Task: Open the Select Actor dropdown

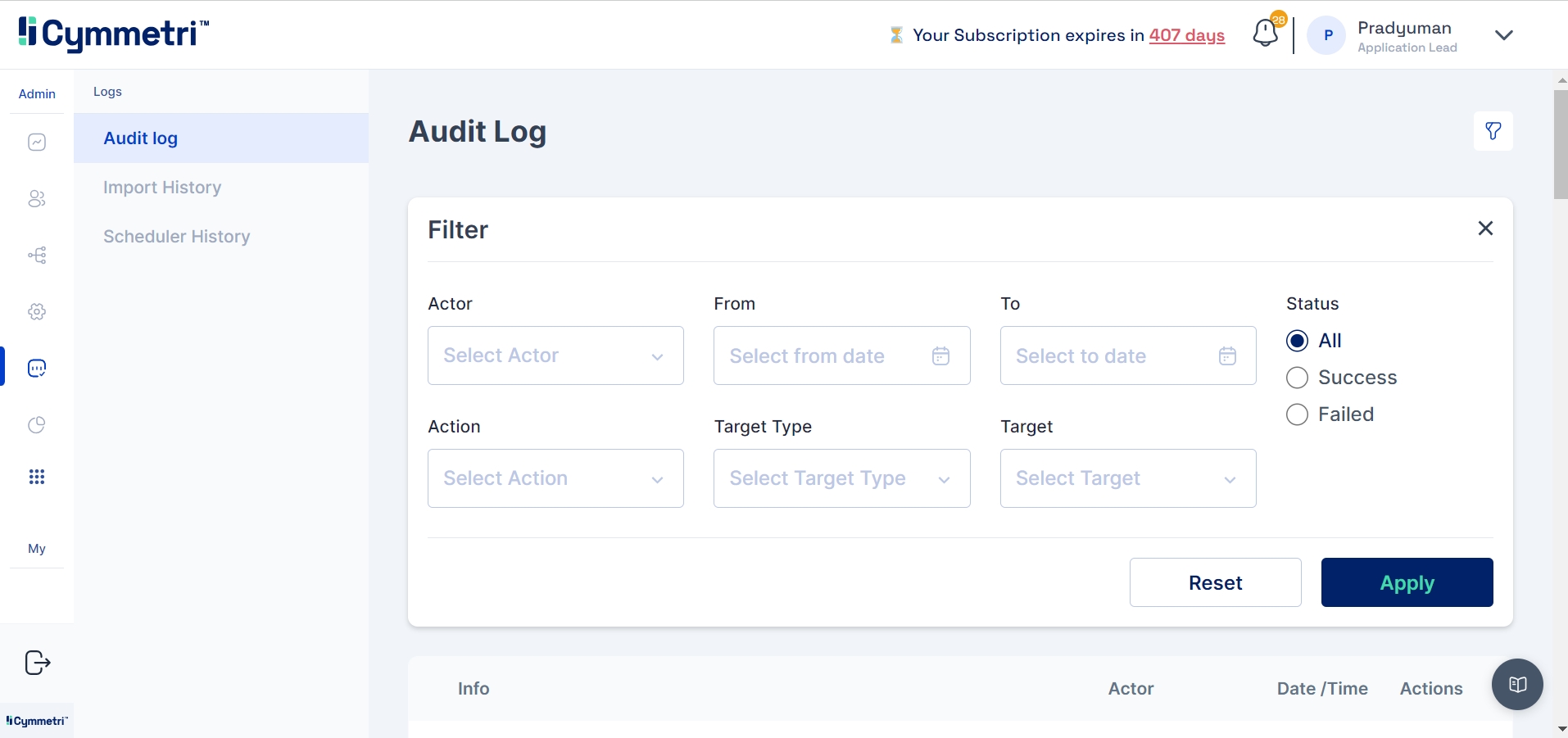Action: click(555, 355)
